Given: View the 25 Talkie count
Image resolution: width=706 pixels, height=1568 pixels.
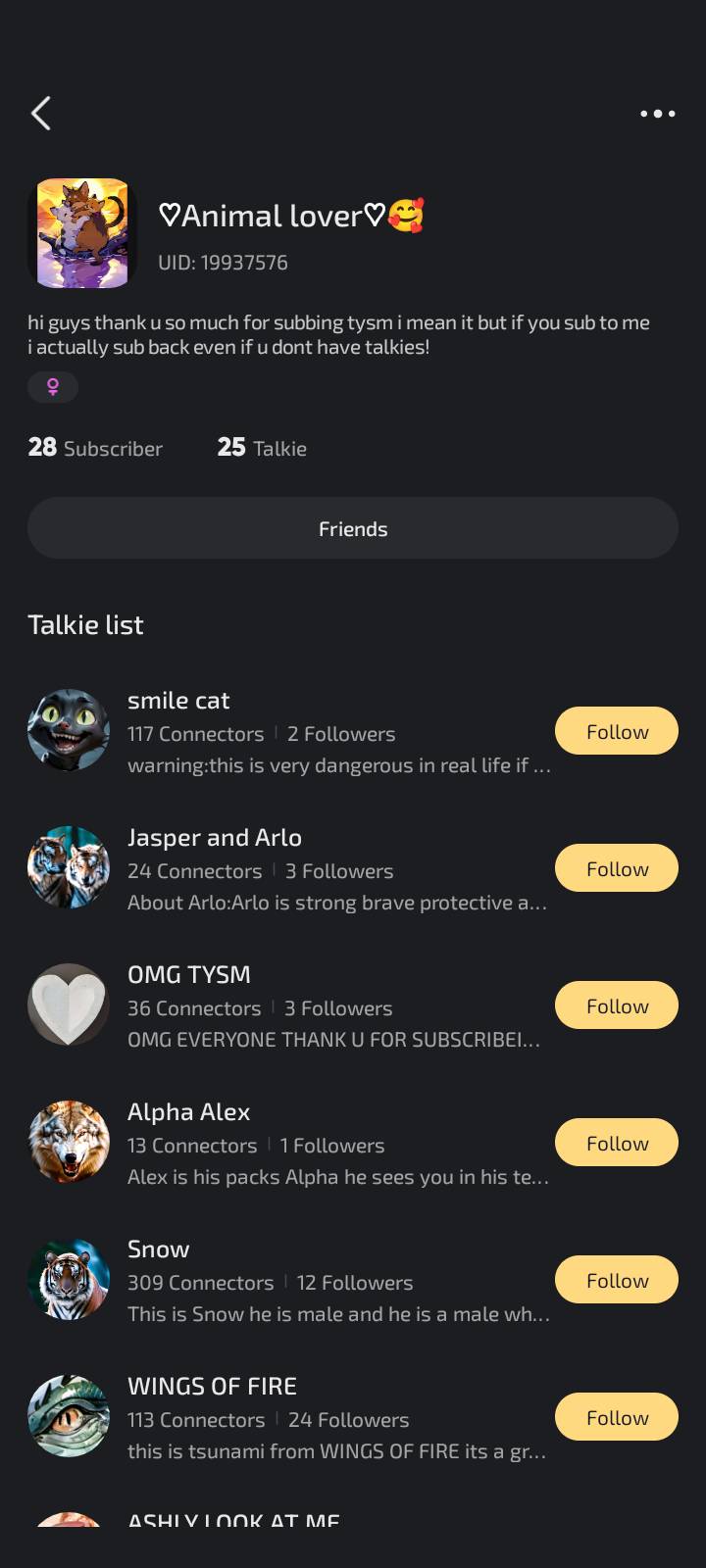Looking at the screenshot, I should (x=262, y=448).
